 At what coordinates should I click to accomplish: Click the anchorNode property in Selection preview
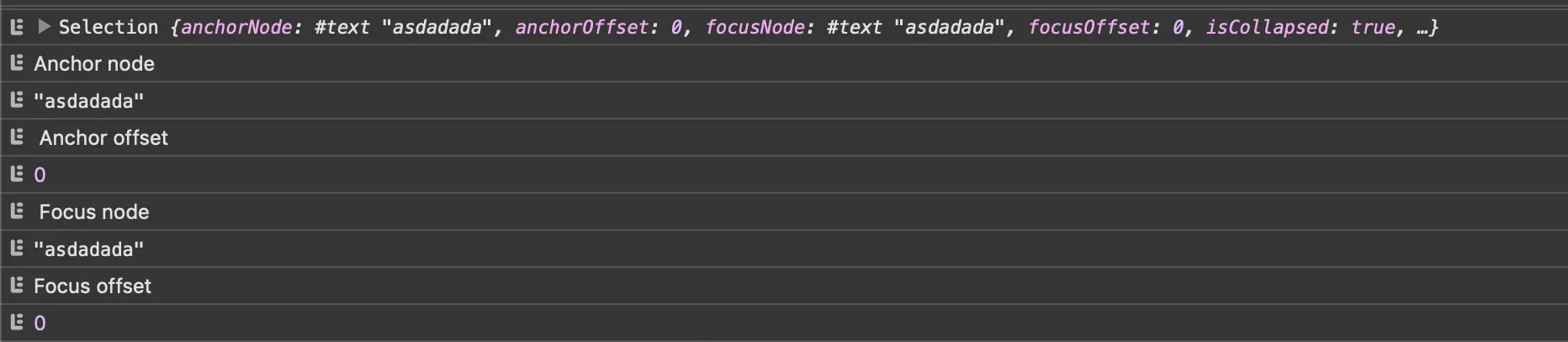click(236, 27)
